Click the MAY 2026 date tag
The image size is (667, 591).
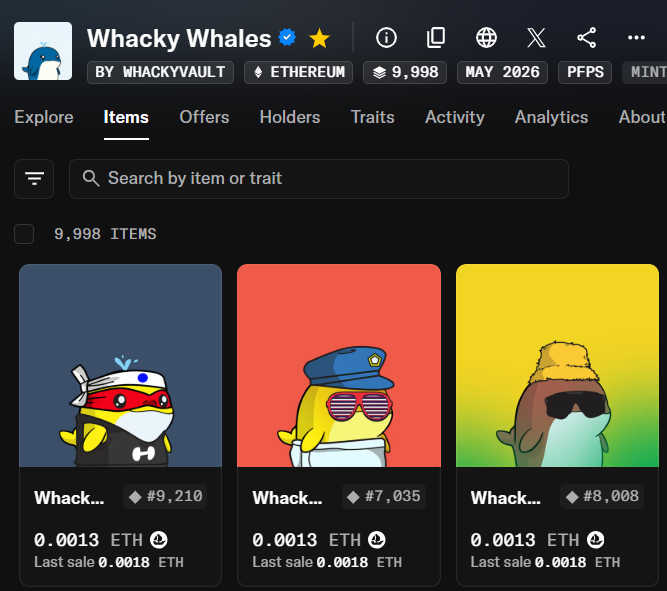tap(502, 72)
